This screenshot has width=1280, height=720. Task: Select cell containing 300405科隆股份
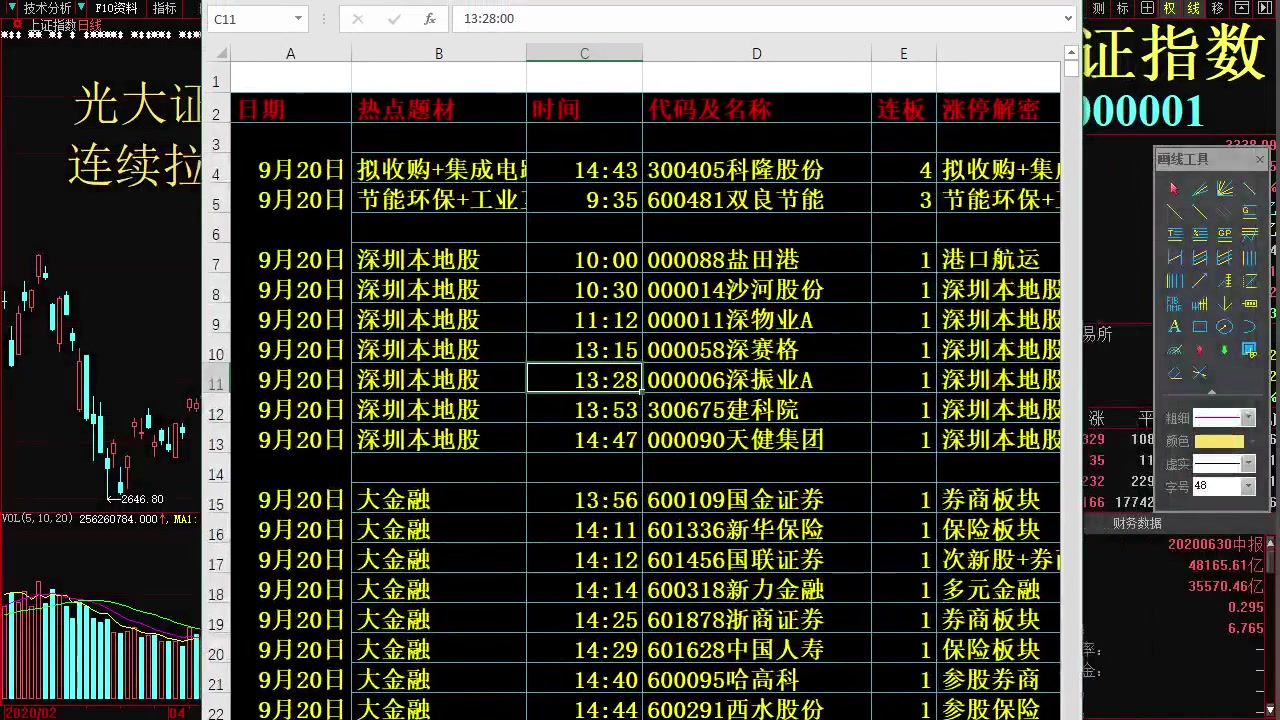point(756,170)
